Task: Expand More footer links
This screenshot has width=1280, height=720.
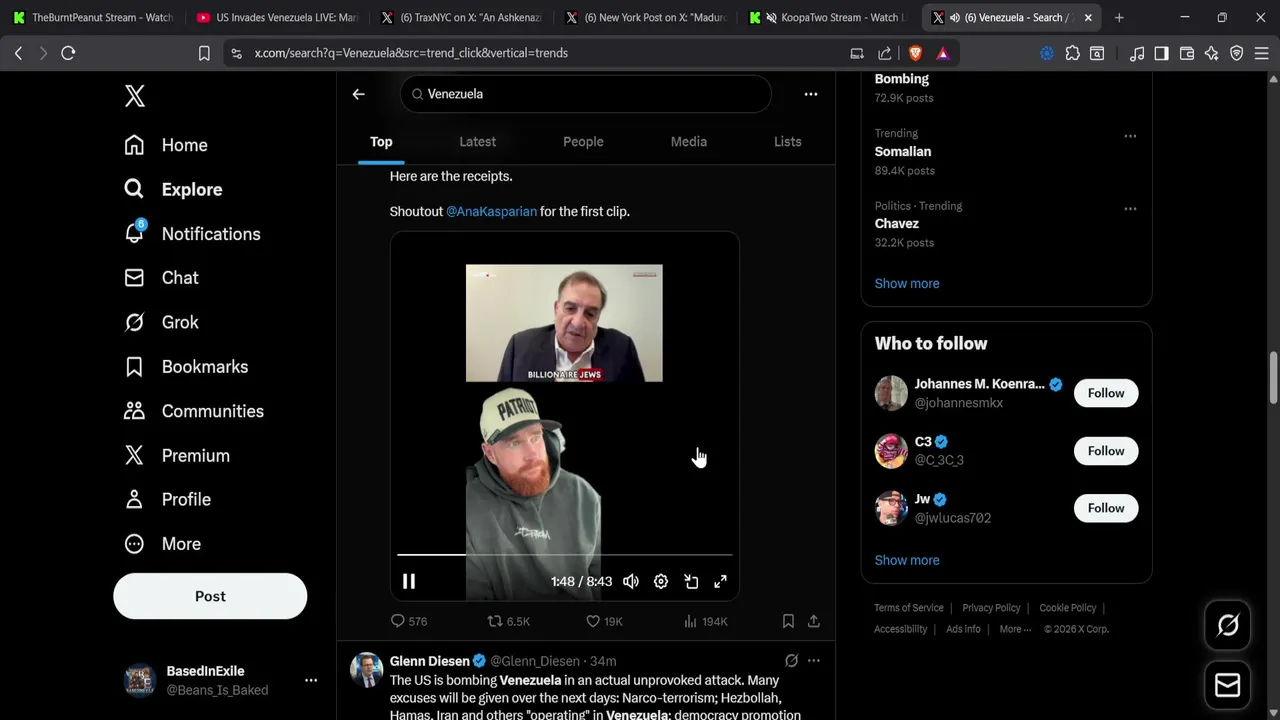Action: click(x=1016, y=629)
